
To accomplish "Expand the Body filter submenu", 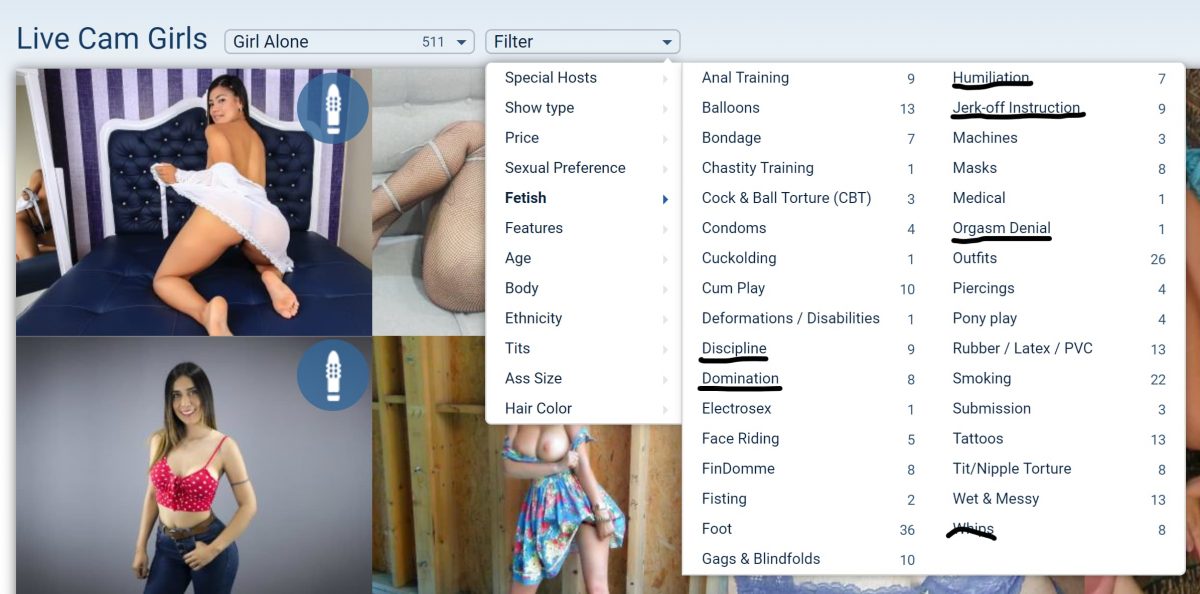I will coord(585,288).
